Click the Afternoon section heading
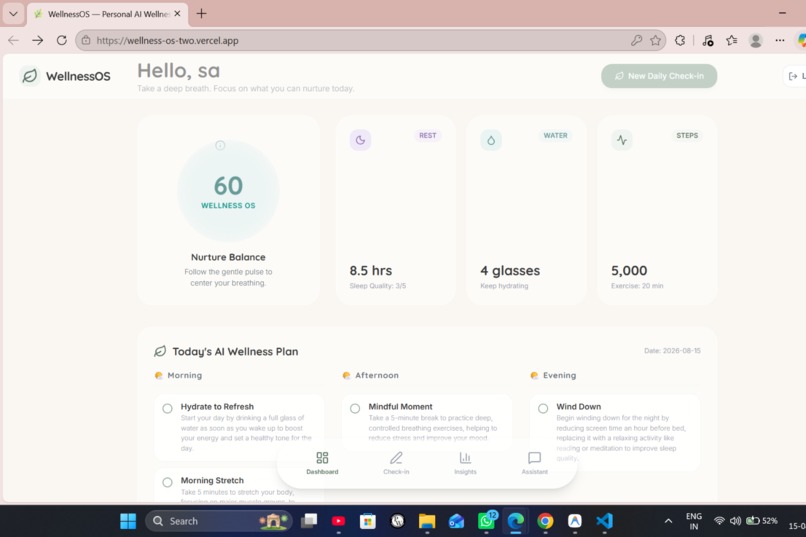Viewport: 806px width, 537px height. coord(377,375)
